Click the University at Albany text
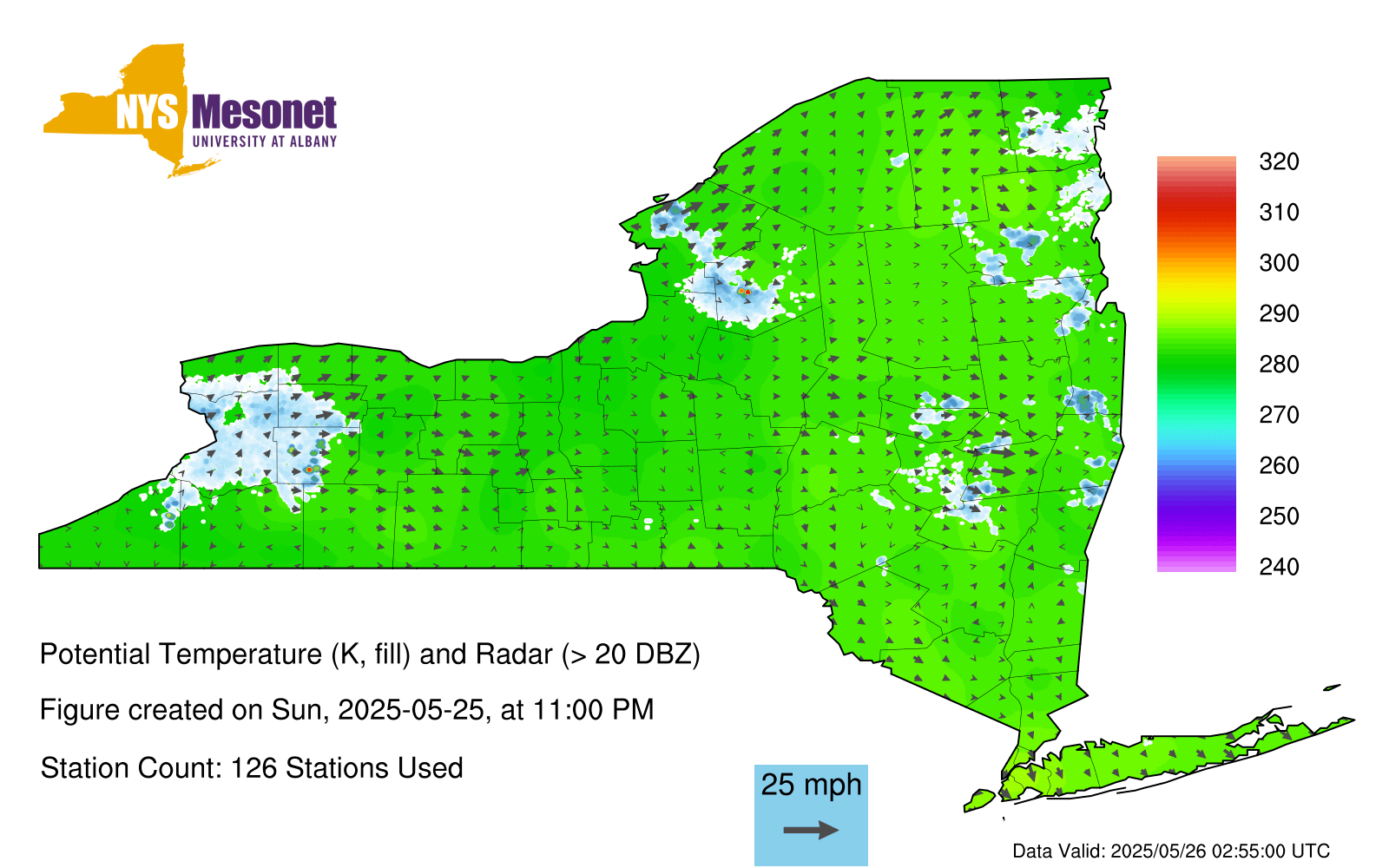 click(x=265, y=141)
